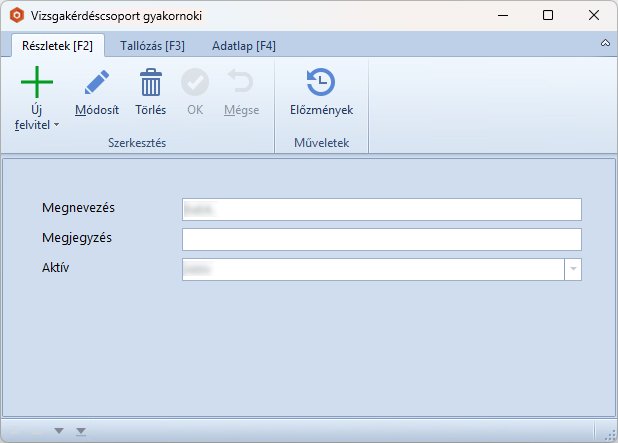Viewport: 618px width, 443px height.
Task: Click the OK checkmark icon
Action: click(x=194, y=82)
